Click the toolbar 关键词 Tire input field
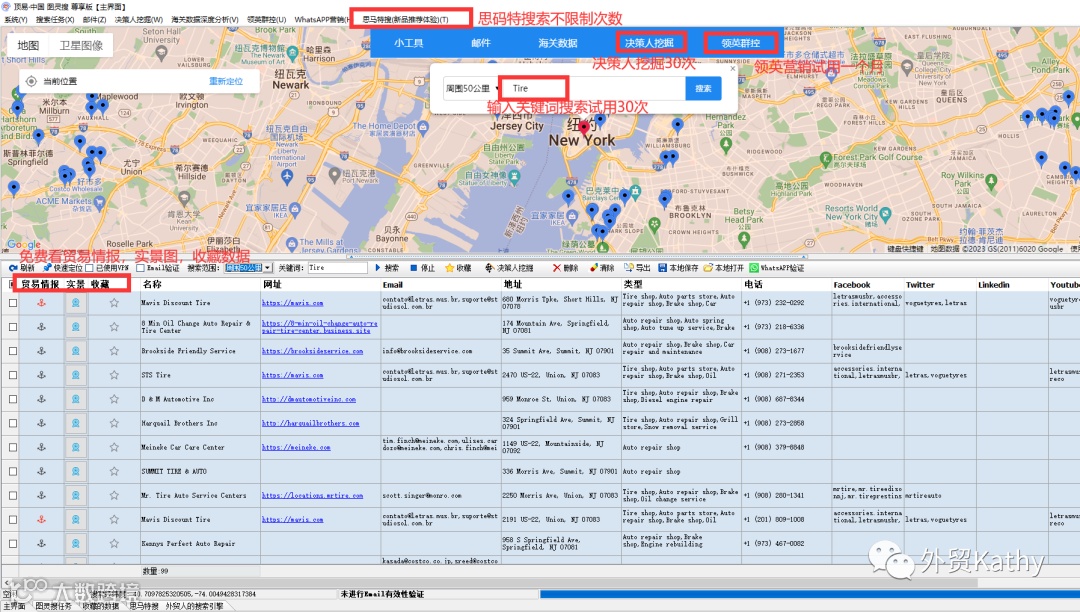Screen dimensions: 1080x612 click(x=337, y=268)
